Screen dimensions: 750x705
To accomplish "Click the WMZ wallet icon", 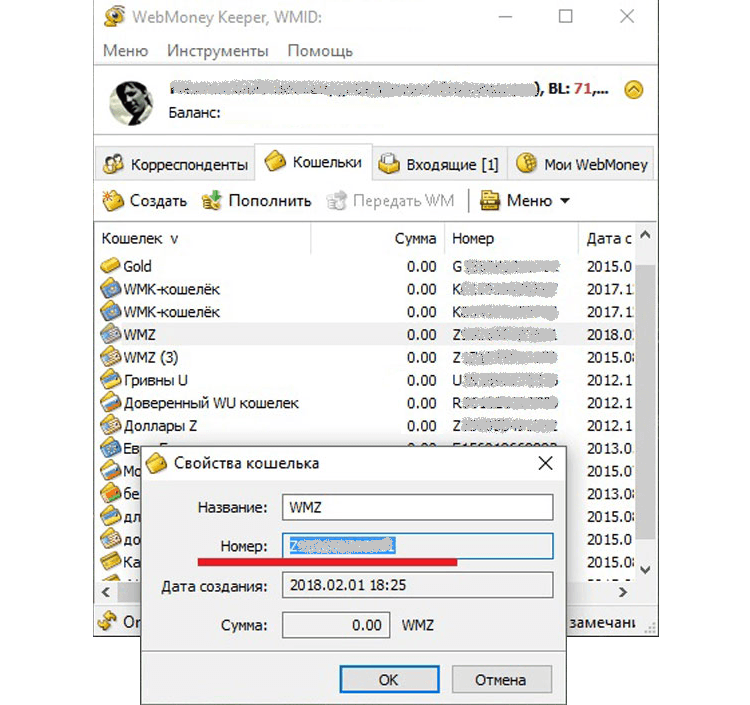I will (110, 334).
